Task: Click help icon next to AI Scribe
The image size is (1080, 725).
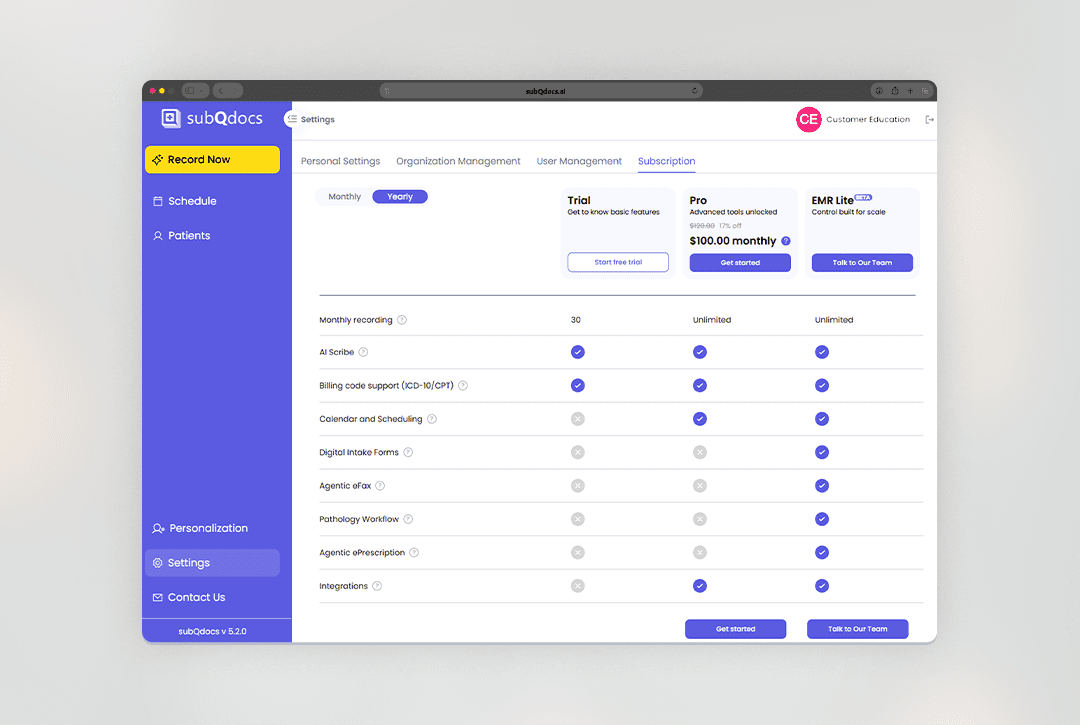Action: click(x=363, y=352)
